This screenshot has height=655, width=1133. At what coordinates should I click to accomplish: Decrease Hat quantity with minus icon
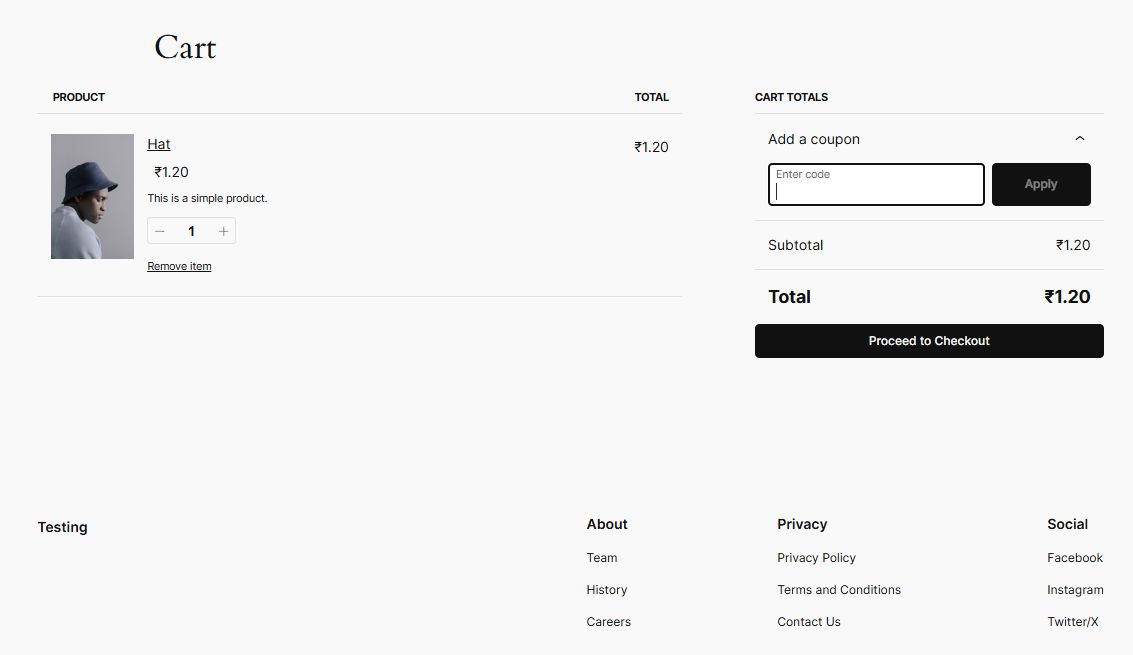[x=160, y=232]
